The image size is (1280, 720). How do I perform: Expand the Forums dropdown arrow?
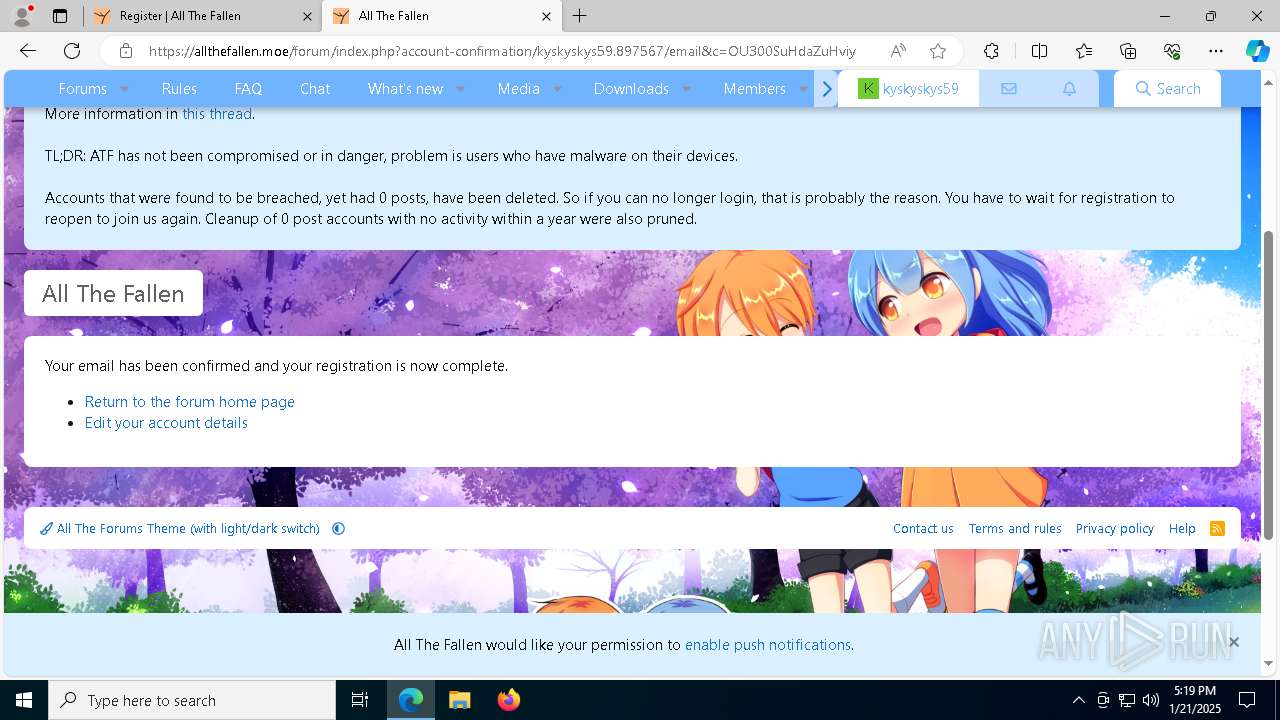[124, 89]
